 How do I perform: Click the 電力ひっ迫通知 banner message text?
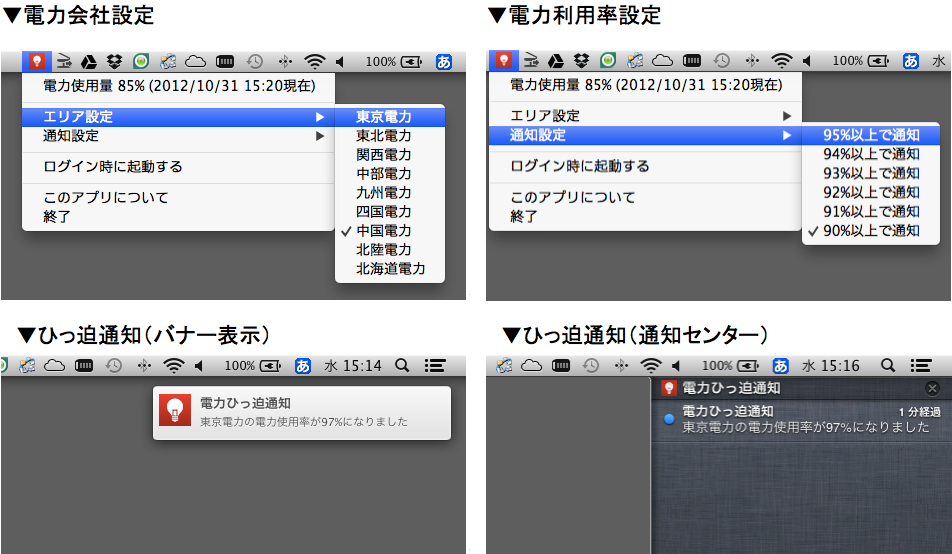(x=303, y=421)
